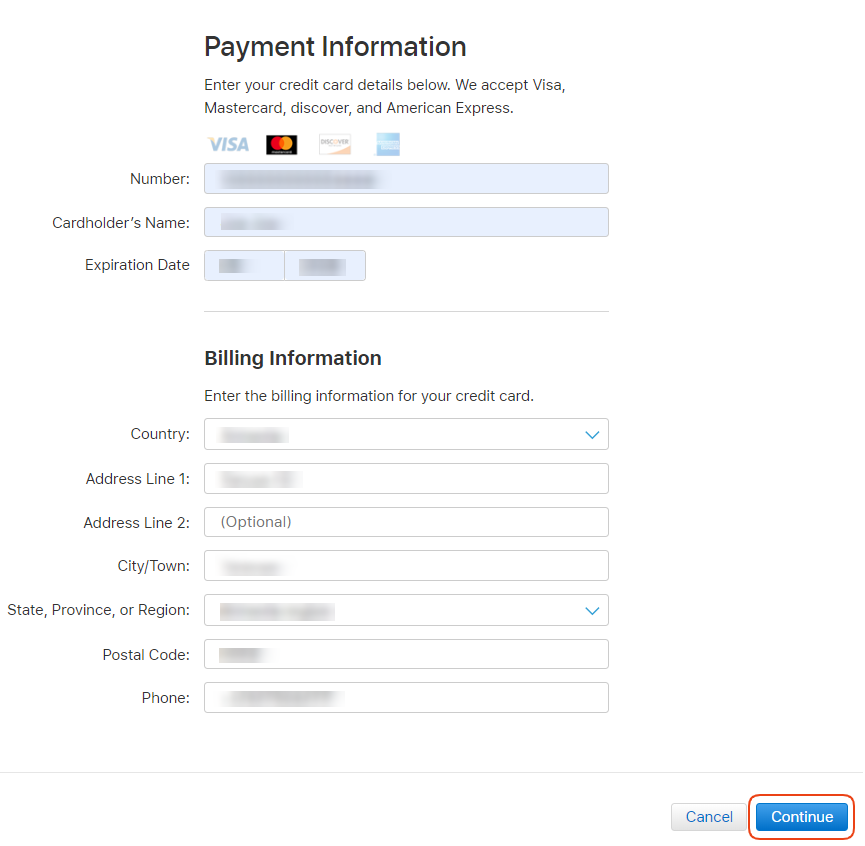Click the Address Line 1 field
The width and height of the screenshot is (865, 846).
pyautogui.click(x=406, y=479)
